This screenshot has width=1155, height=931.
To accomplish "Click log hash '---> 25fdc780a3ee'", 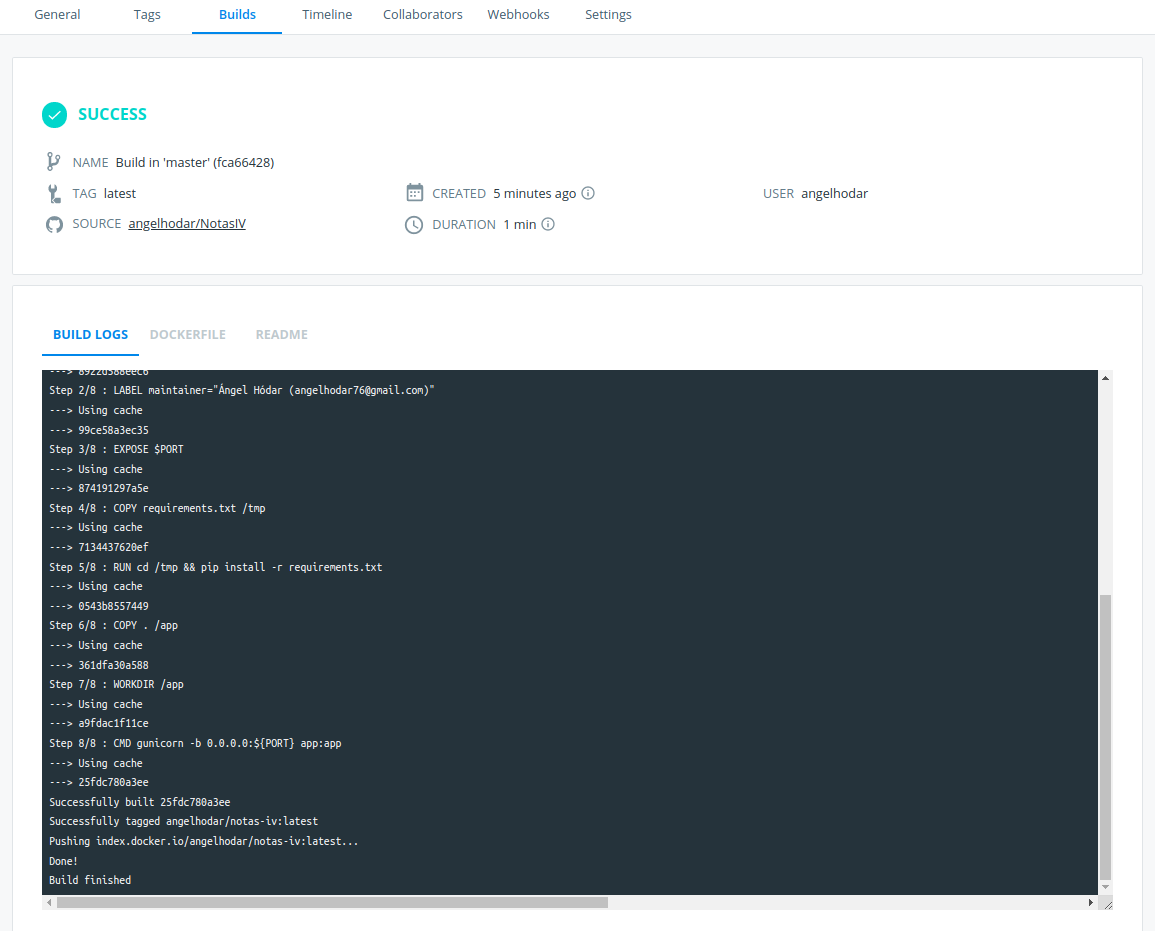I will tap(99, 782).
